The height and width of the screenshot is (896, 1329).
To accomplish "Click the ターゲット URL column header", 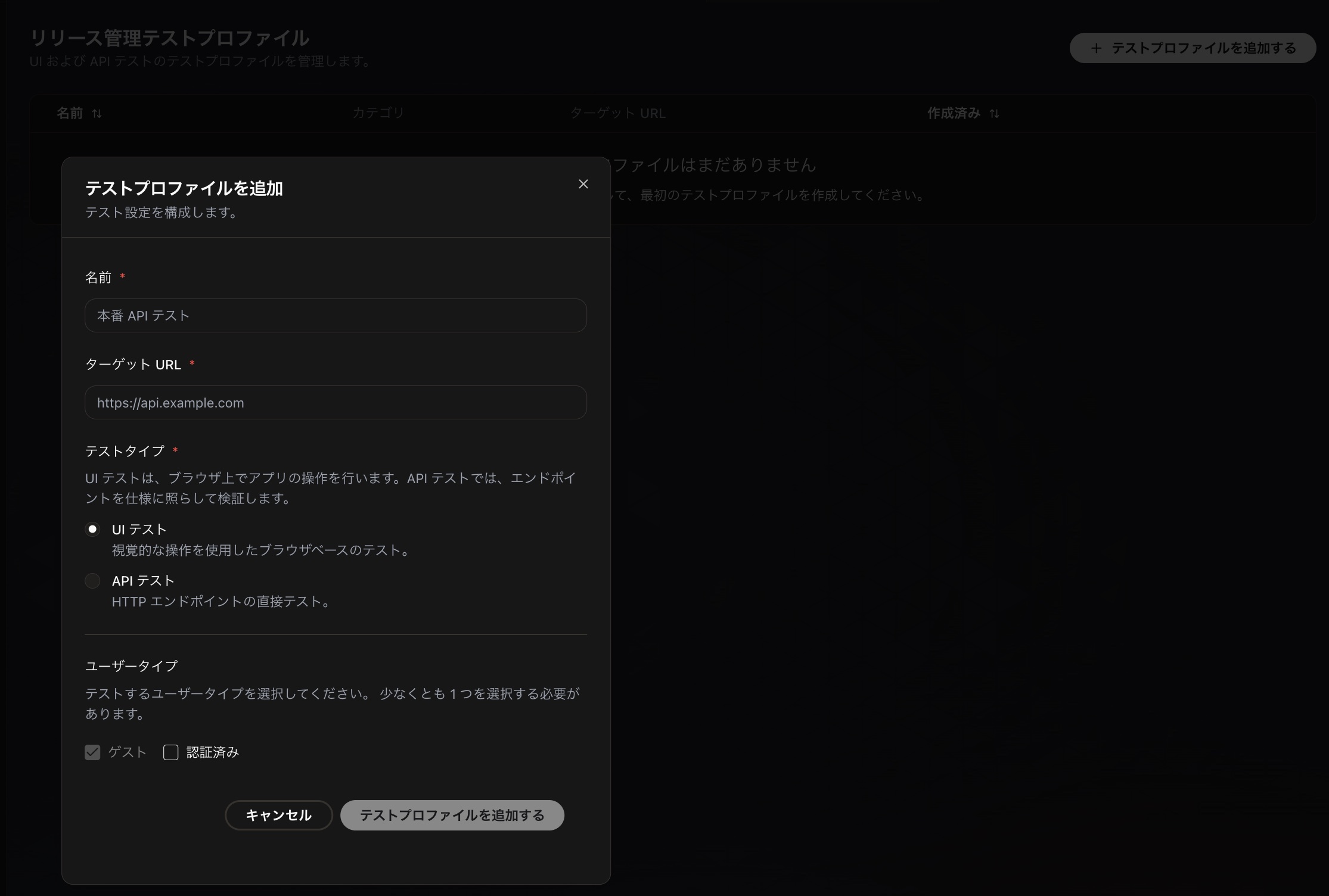I will (617, 113).
